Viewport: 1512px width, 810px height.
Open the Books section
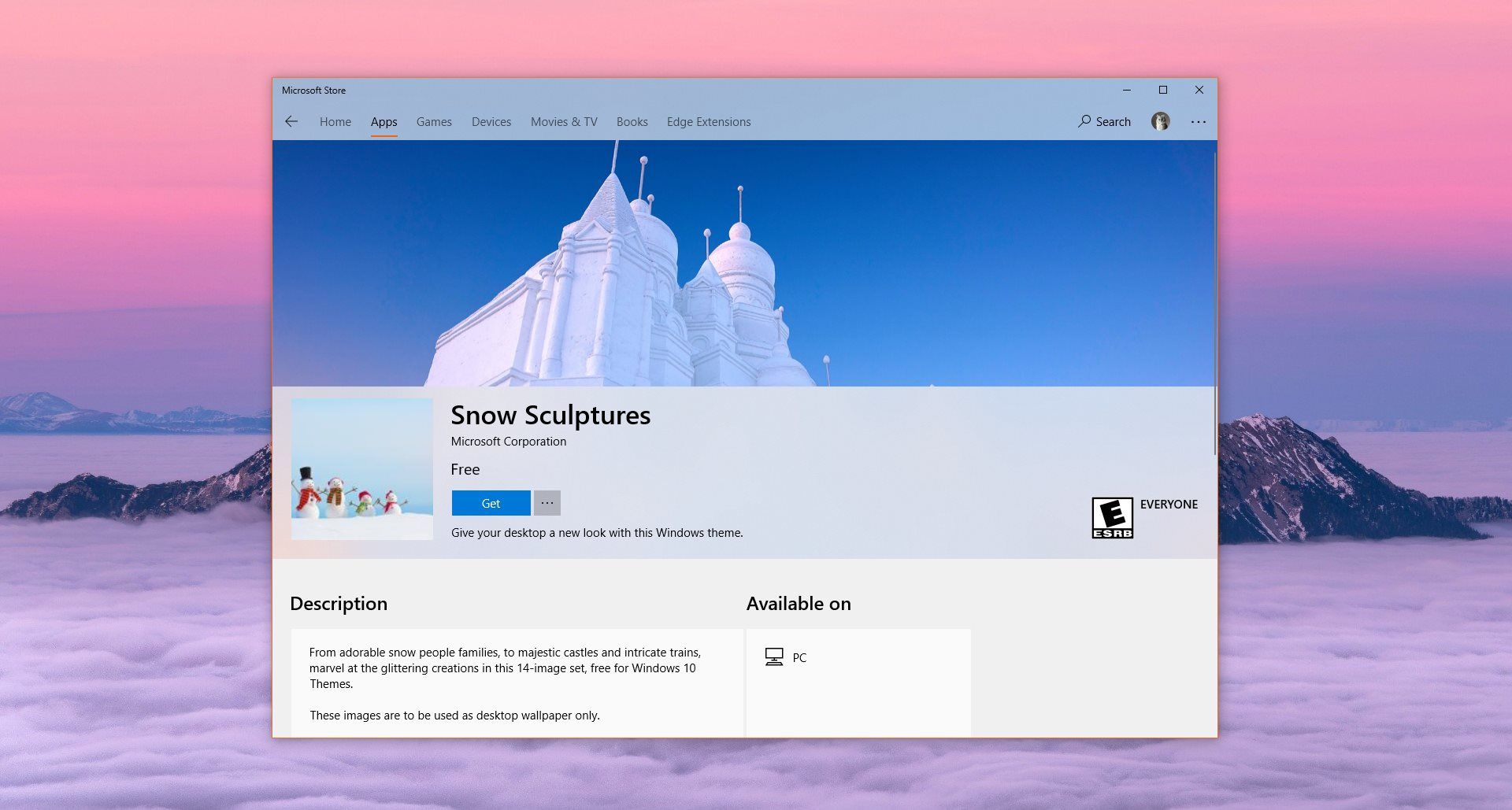pos(632,122)
